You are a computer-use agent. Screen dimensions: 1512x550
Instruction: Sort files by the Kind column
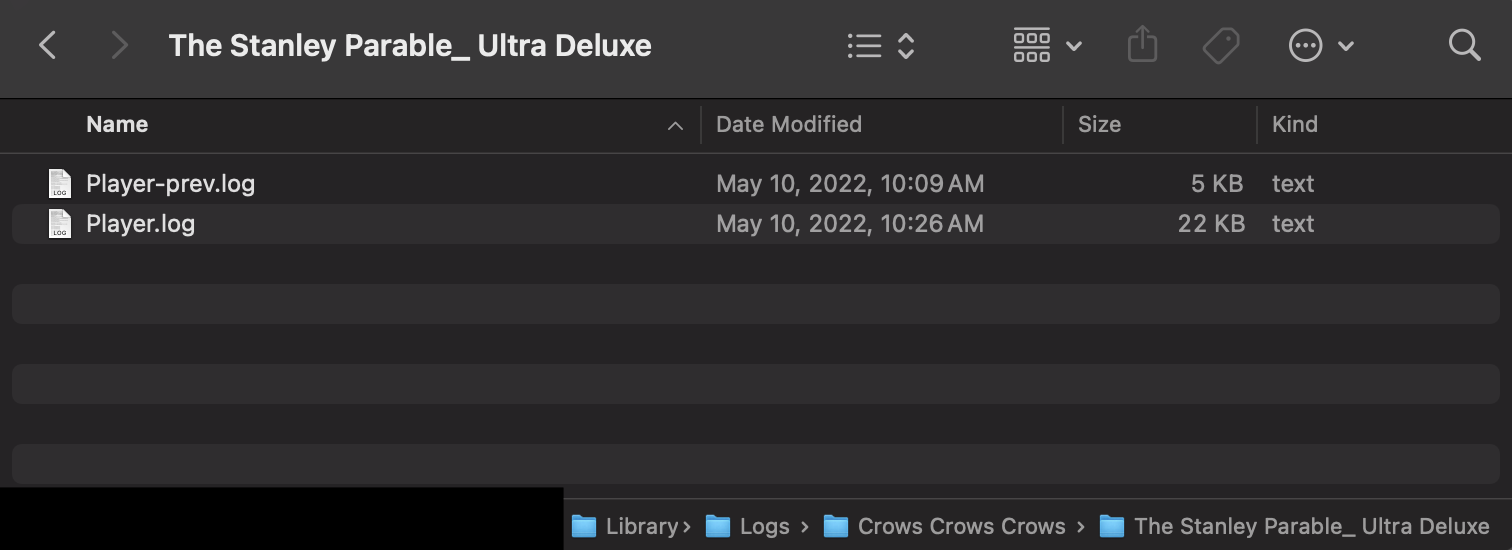[1294, 125]
